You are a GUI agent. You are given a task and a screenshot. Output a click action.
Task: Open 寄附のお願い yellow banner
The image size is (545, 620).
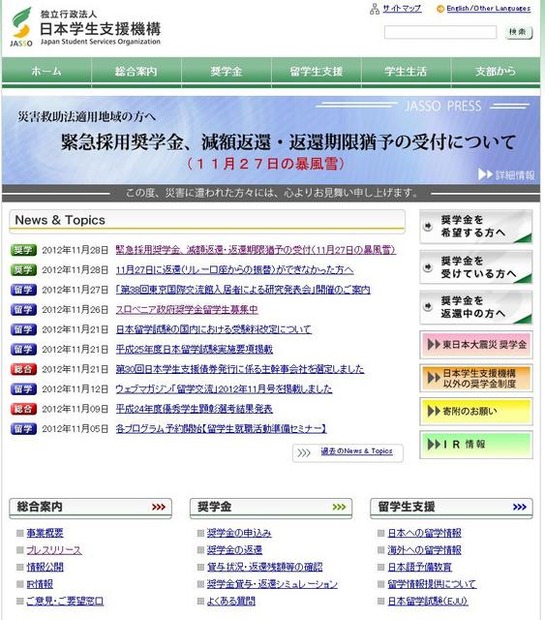pyautogui.click(x=476, y=411)
